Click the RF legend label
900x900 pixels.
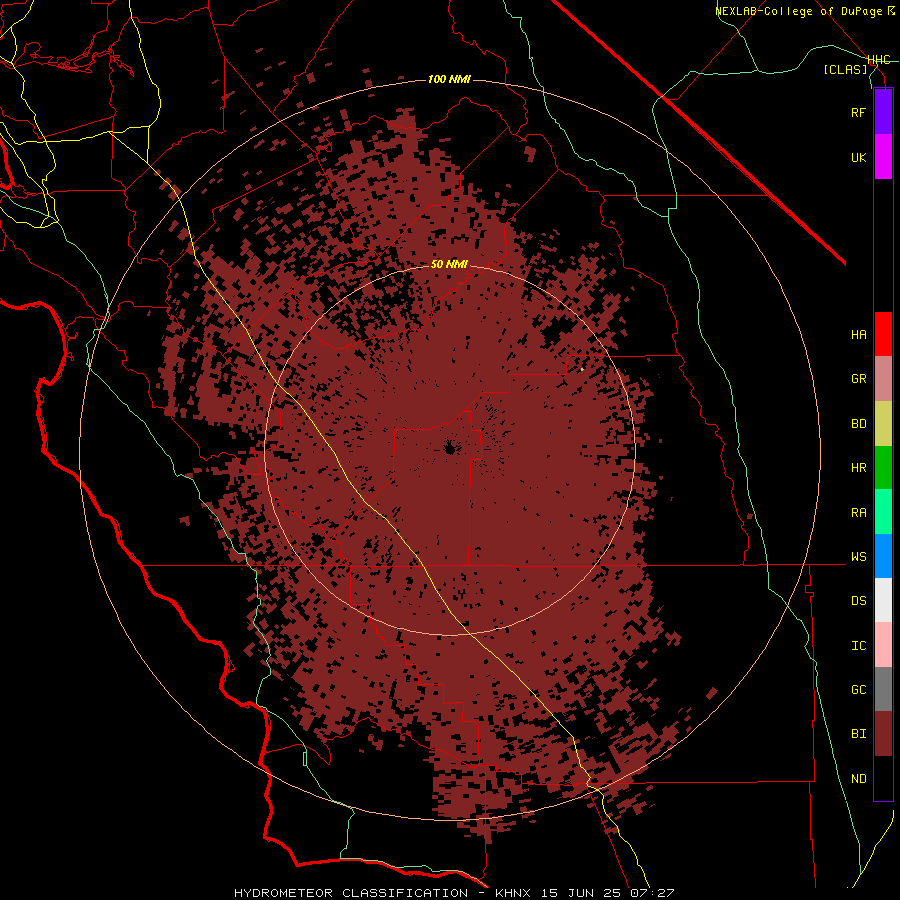point(858,112)
